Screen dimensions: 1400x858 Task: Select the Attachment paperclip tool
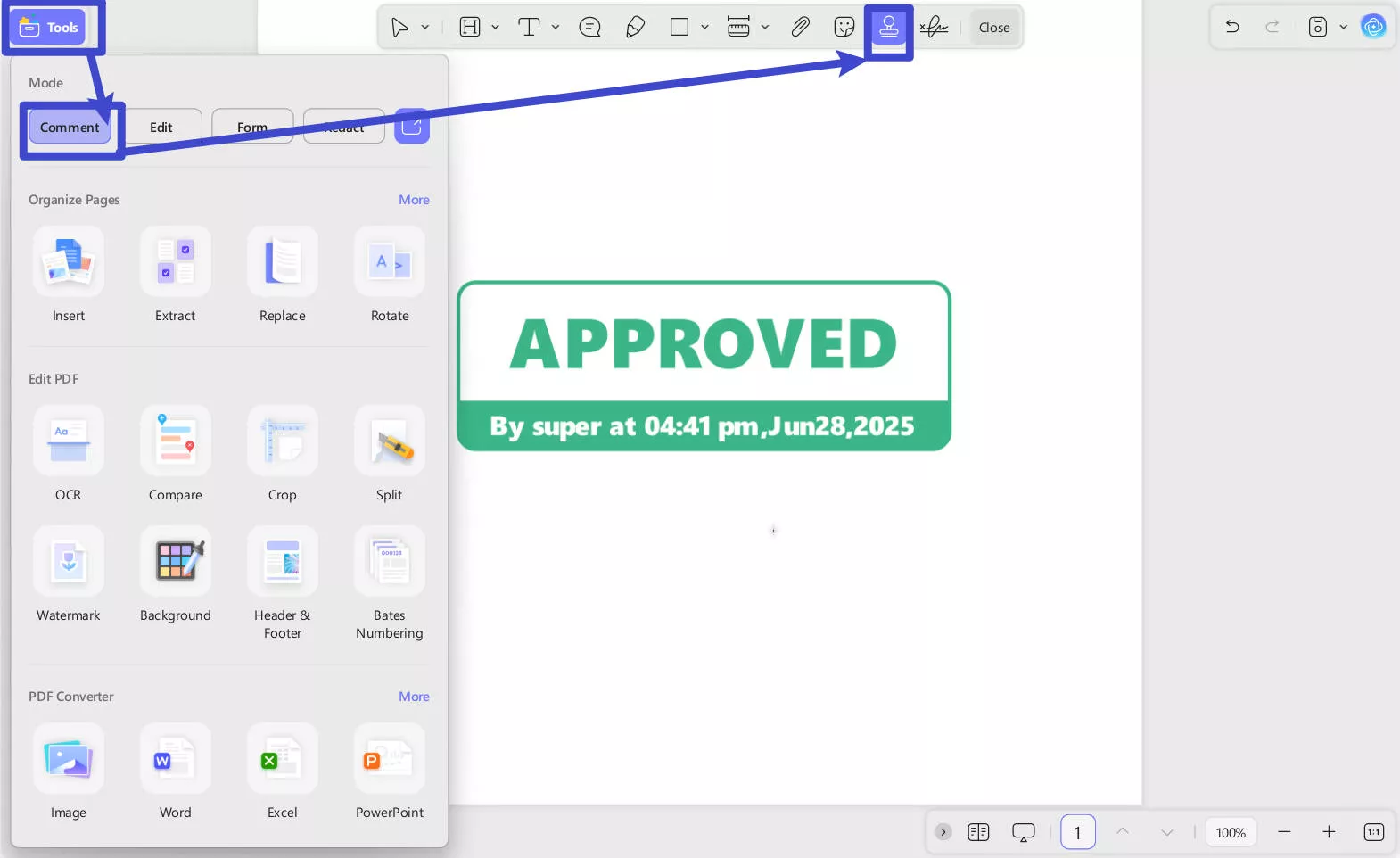pos(800,28)
